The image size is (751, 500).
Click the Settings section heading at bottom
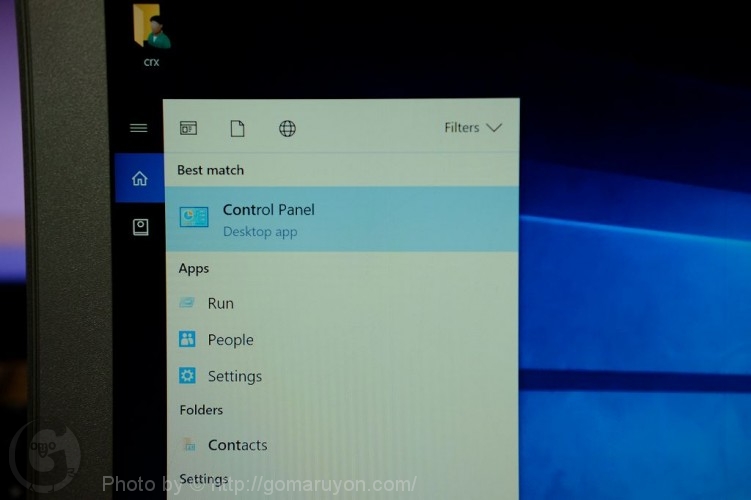204,479
